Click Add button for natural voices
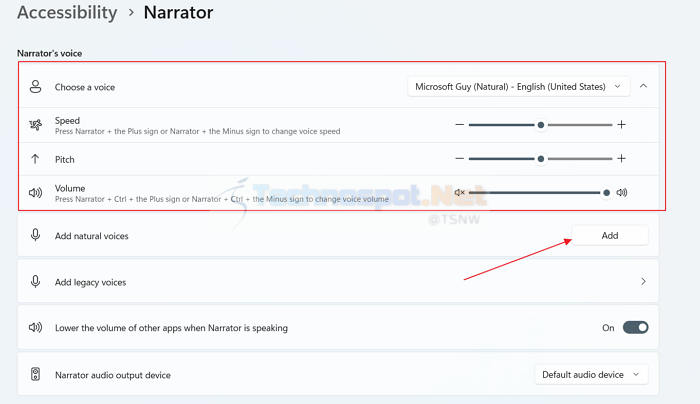The width and height of the screenshot is (700, 404). tap(610, 235)
